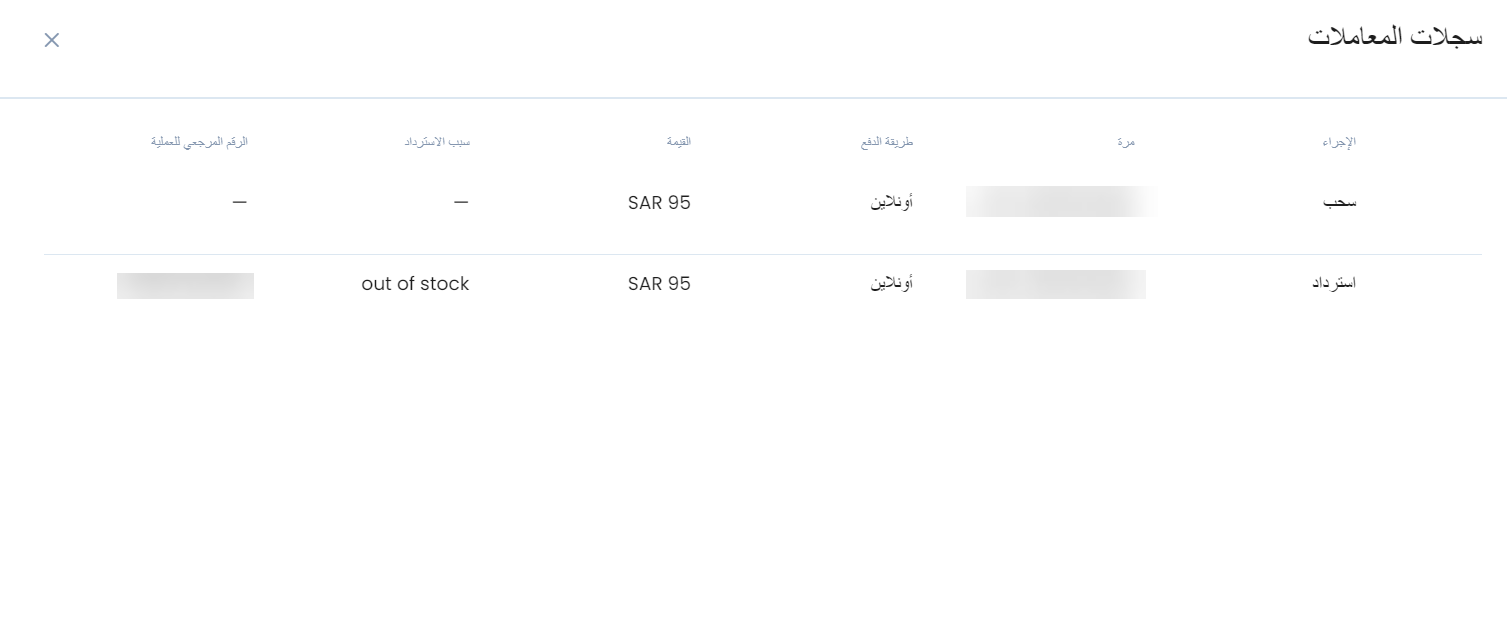The height and width of the screenshot is (642, 1507).
Task: Click the الرقم المرجعي للعملية column header
Action: pyautogui.click(x=199, y=142)
